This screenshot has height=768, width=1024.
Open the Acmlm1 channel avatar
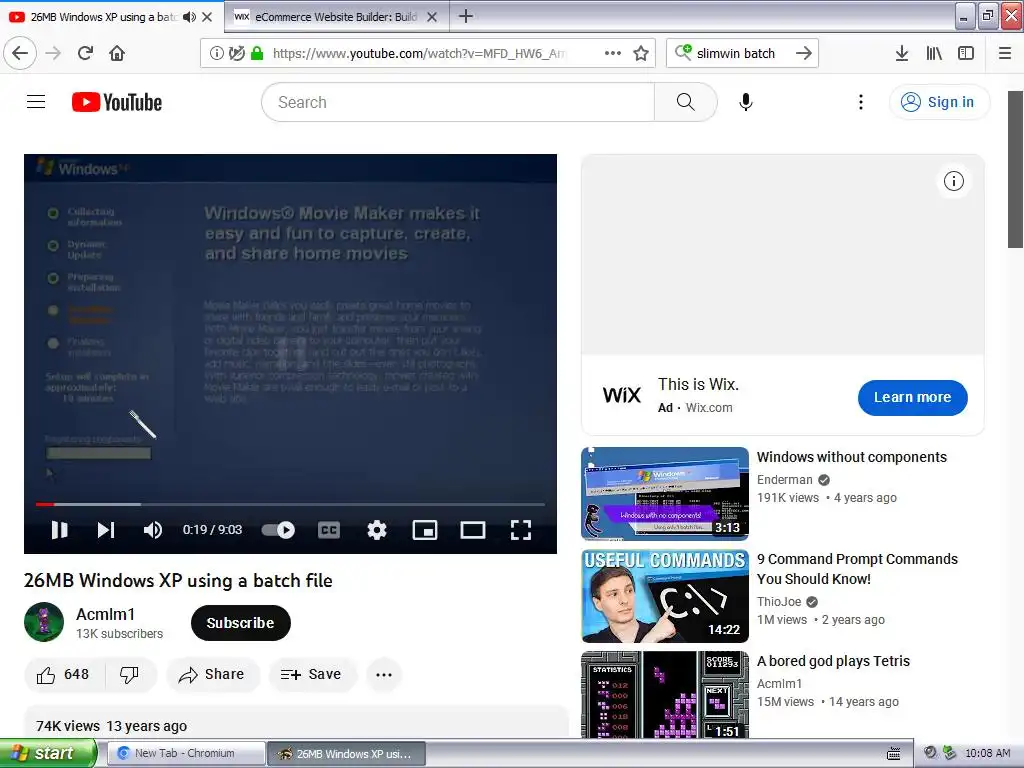(44, 622)
